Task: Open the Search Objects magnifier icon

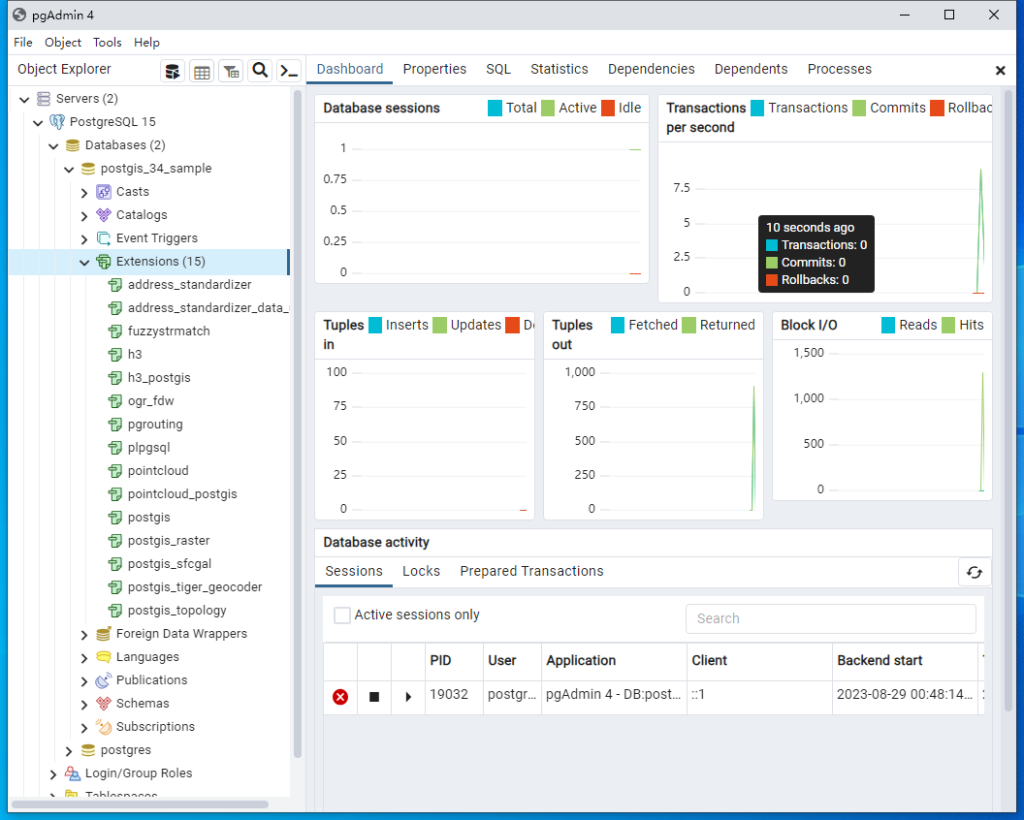Action: 260,71
